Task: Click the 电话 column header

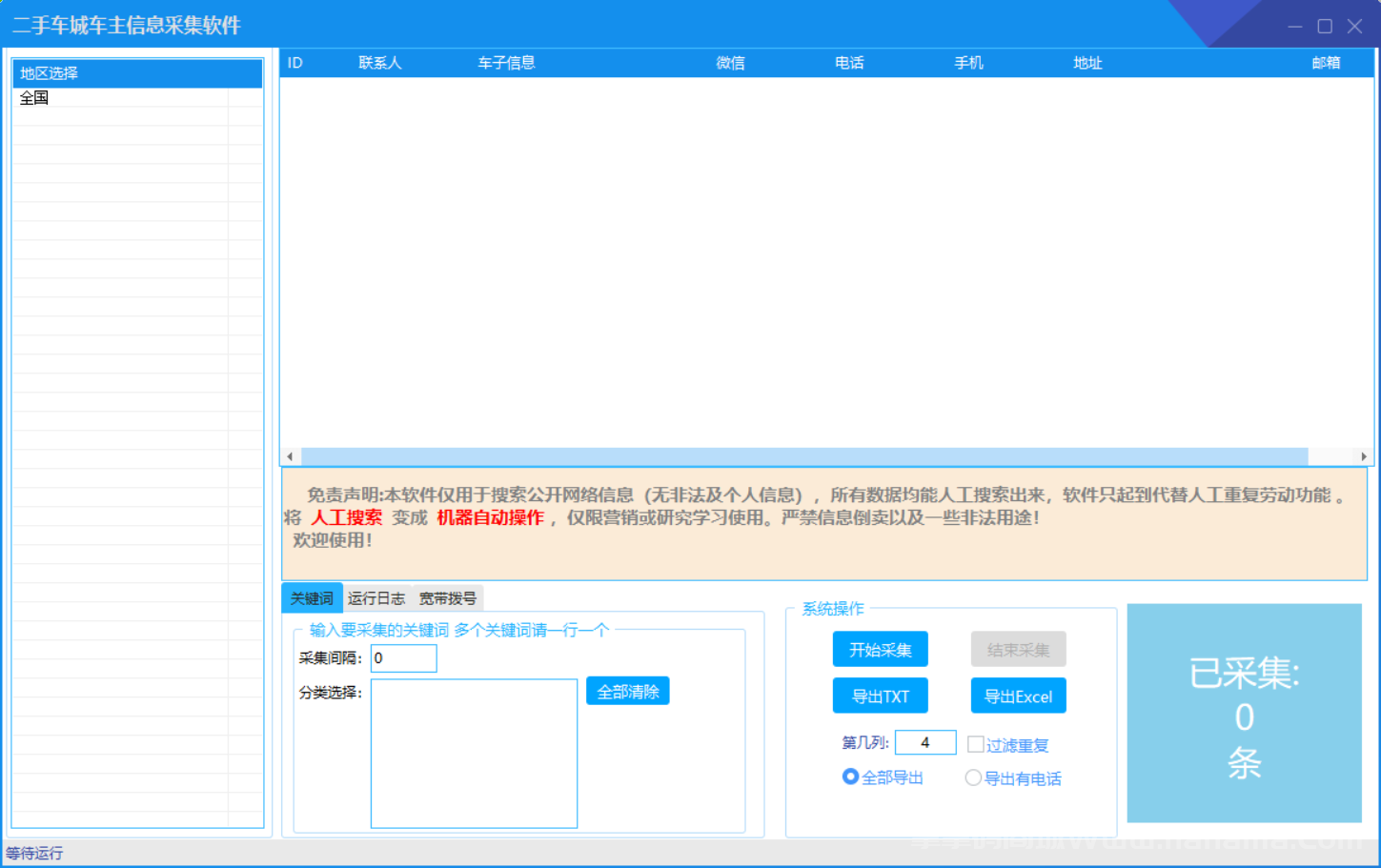Action: tap(847, 63)
